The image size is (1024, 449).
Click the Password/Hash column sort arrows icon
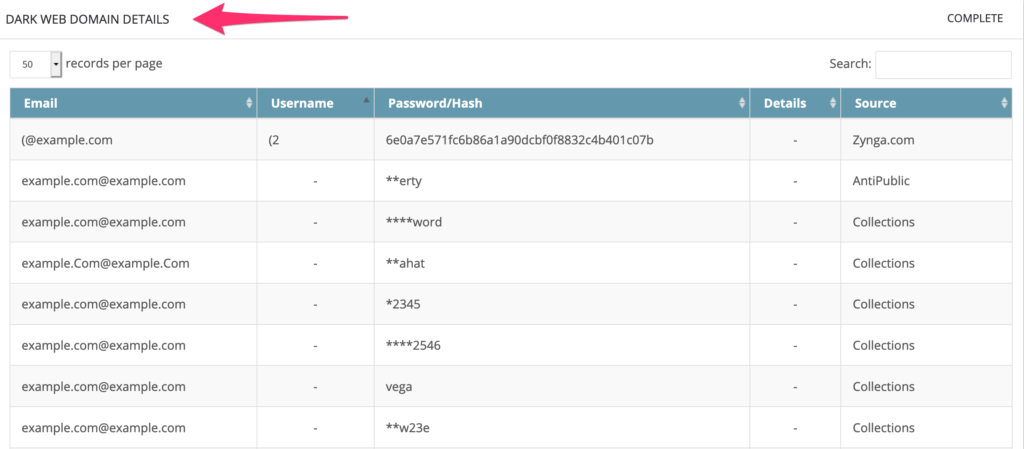pos(741,103)
